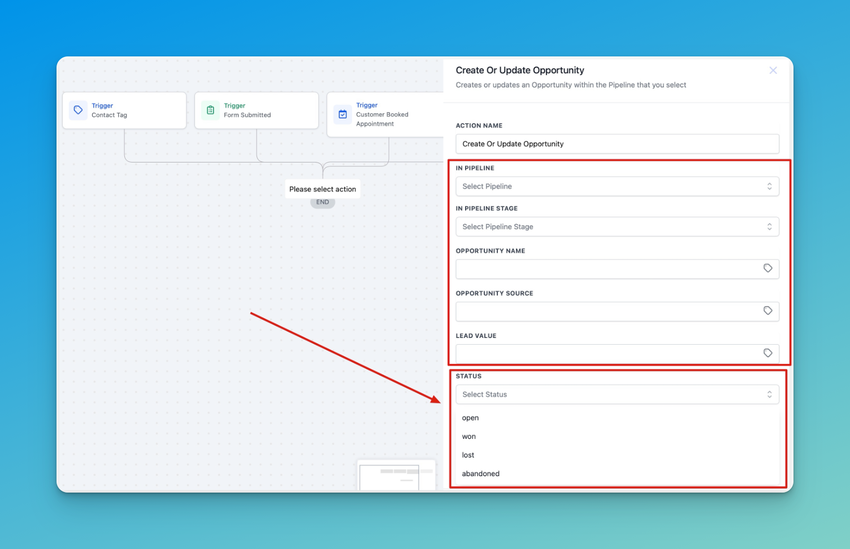The image size is (850, 549).
Task: Select the Customer Booked Appointment trigger card
Action: tap(385, 114)
